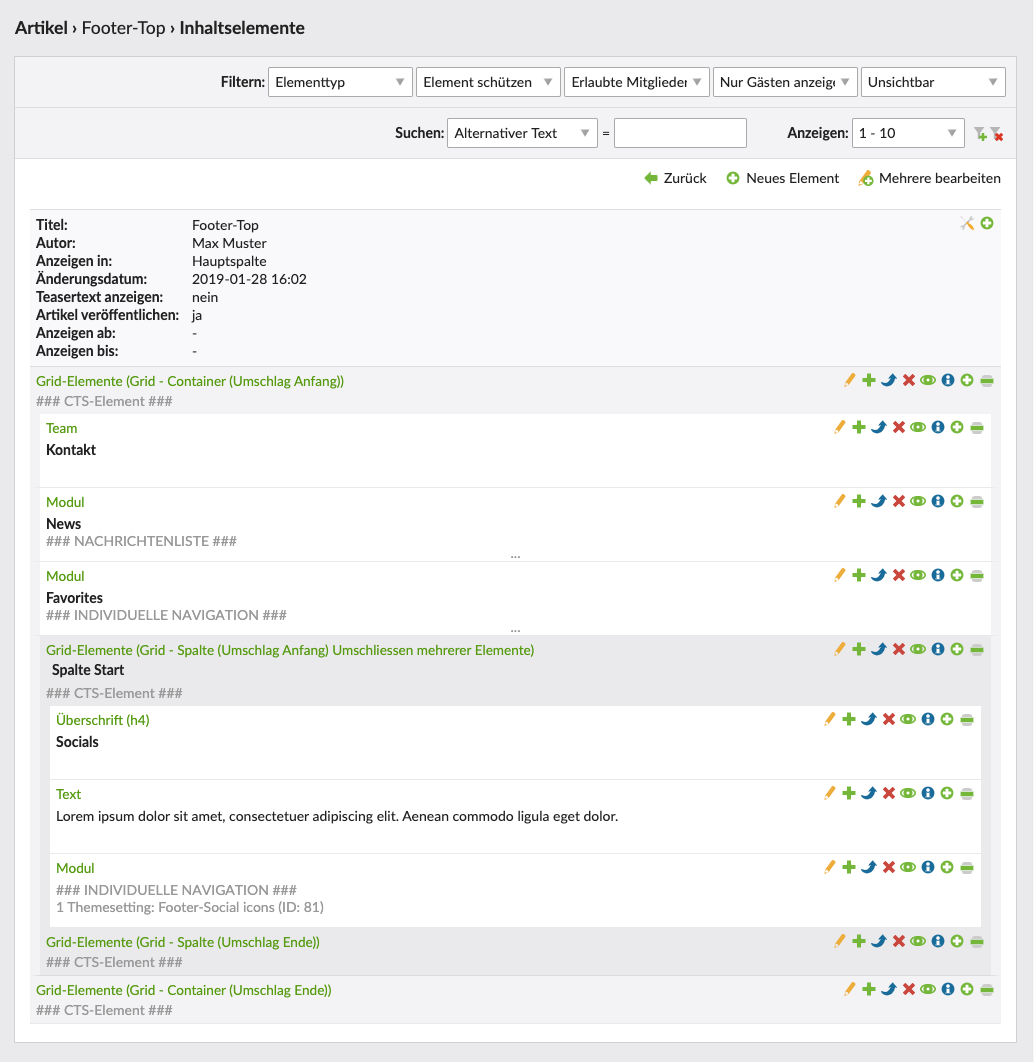Open the Element schützen filter dropdown
1034x1062 pixels.
[488, 82]
